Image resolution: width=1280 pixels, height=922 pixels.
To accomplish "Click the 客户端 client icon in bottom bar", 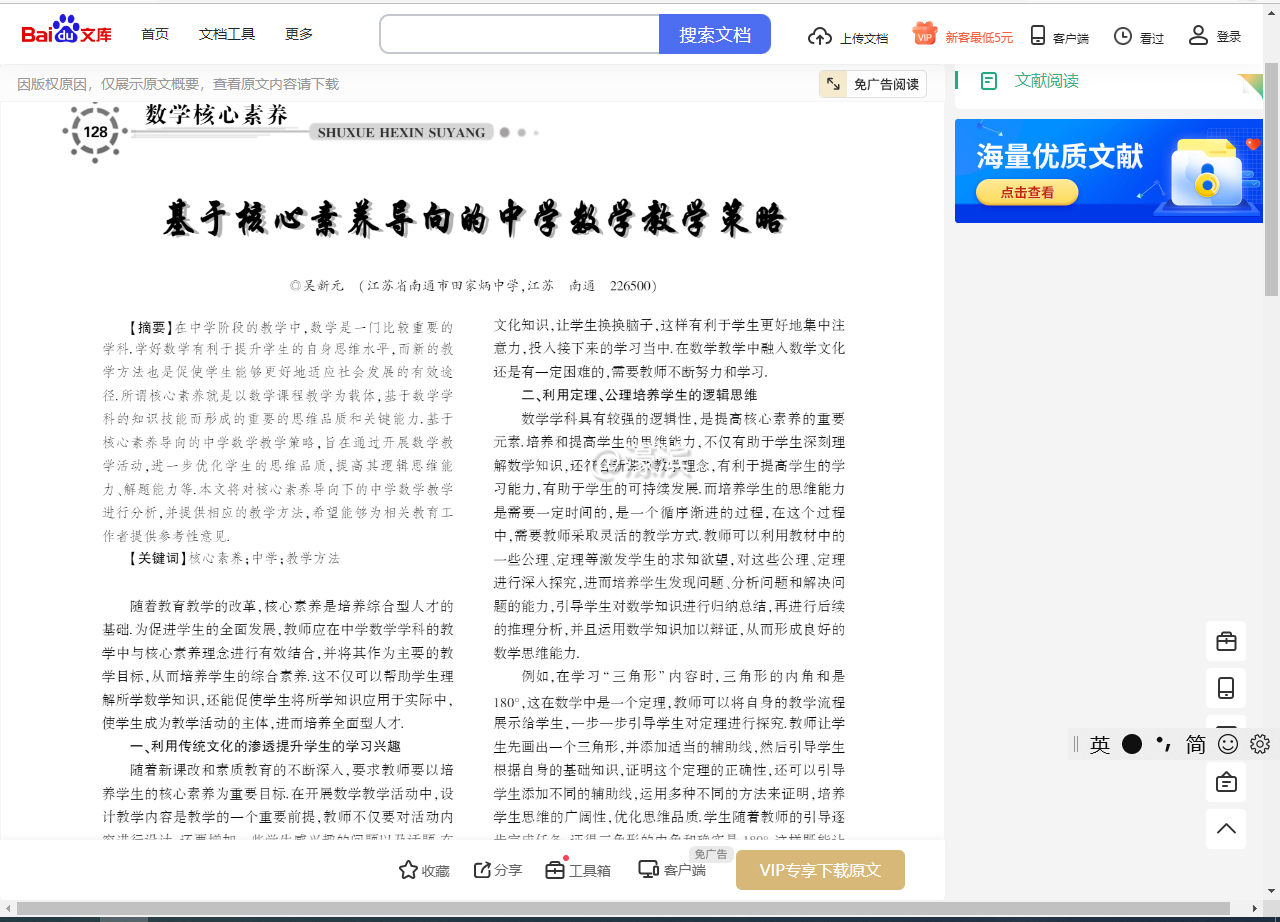I will (649, 870).
